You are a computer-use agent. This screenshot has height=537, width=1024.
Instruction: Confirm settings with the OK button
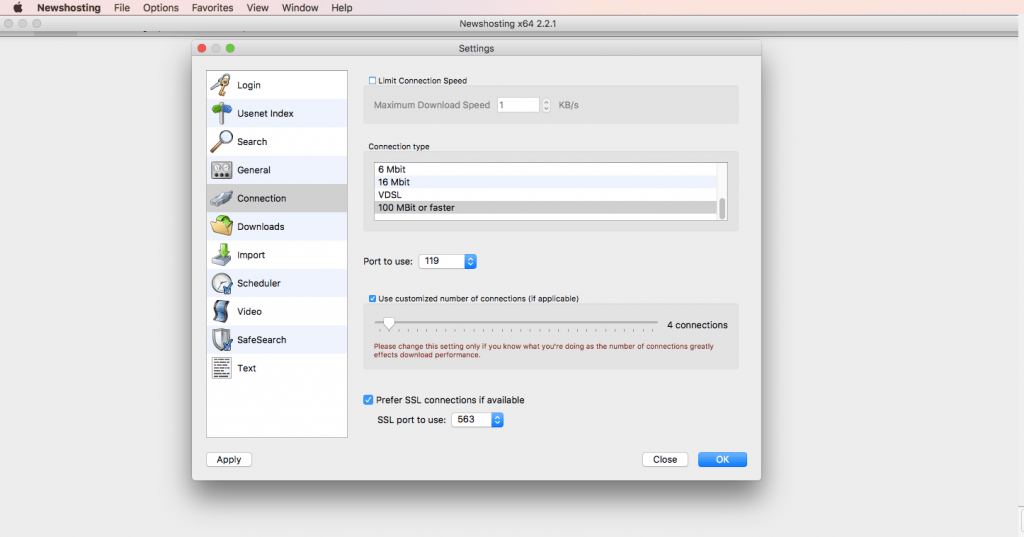[x=722, y=459]
